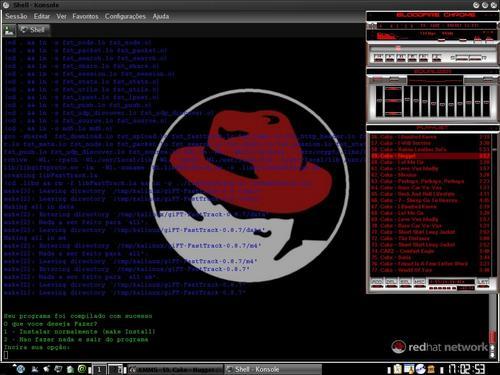
Task: Click the XMMS play button
Action: [x=390, y=58]
